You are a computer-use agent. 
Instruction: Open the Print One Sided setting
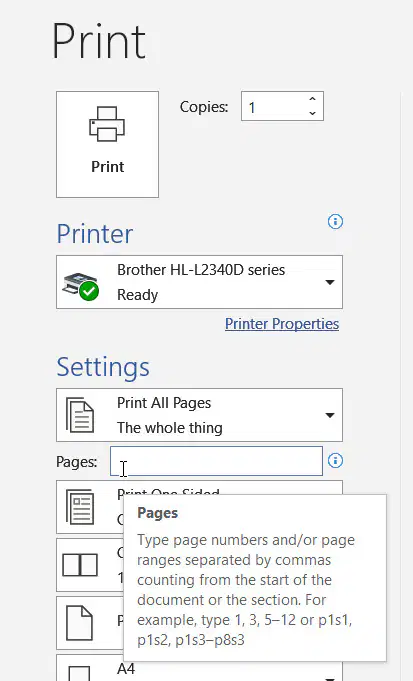pyautogui.click(x=199, y=507)
